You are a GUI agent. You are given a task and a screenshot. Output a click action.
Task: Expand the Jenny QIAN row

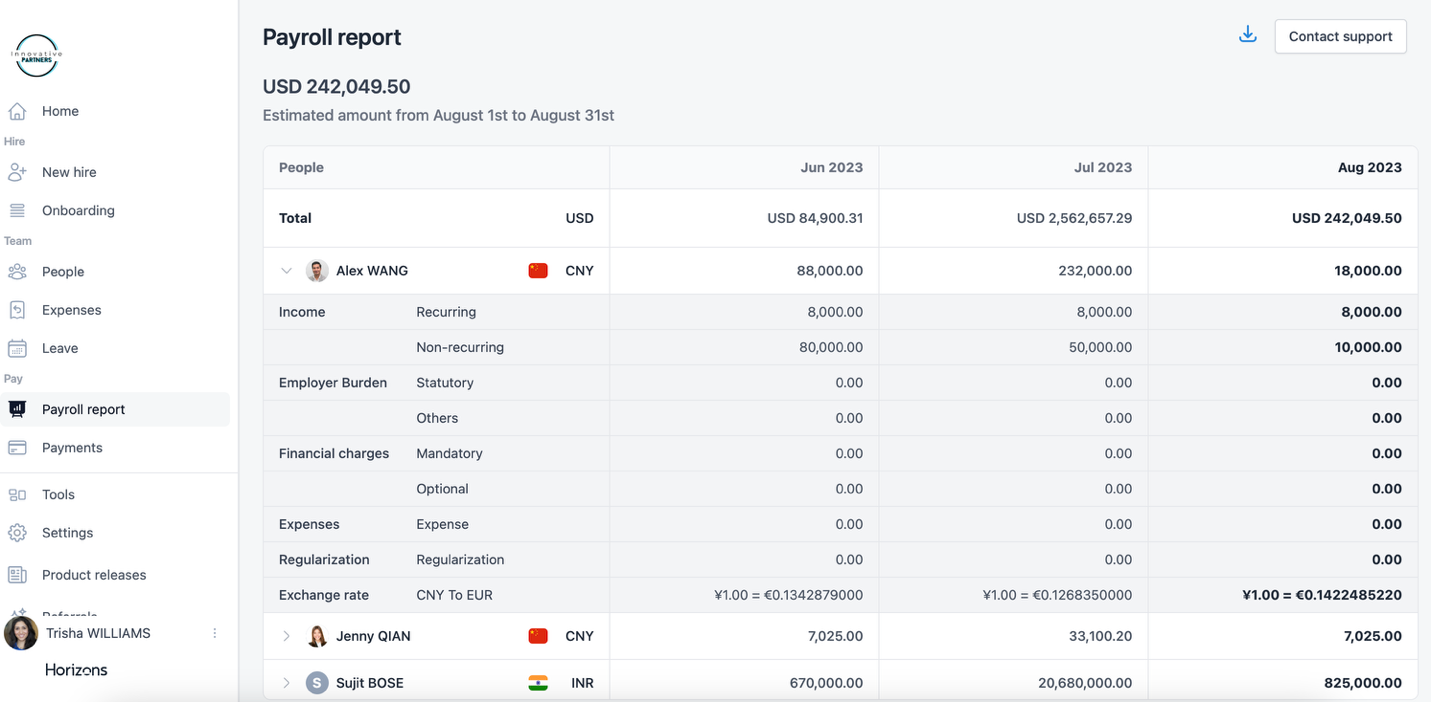point(286,636)
